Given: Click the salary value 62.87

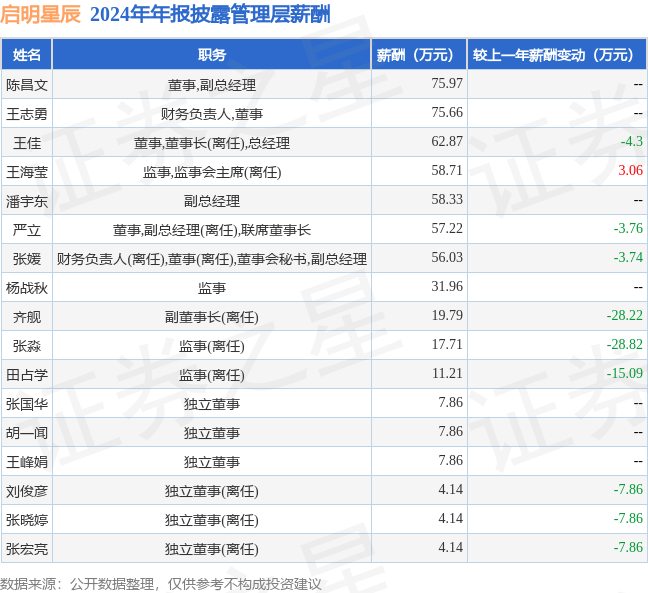Looking at the screenshot, I should 447,141.
